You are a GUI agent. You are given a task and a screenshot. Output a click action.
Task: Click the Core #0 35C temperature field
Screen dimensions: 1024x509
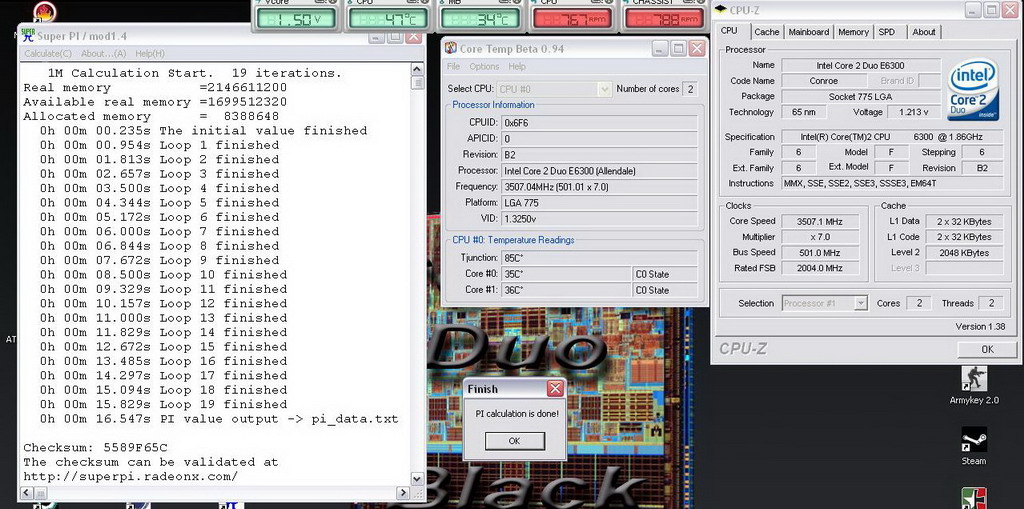pyautogui.click(x=566, y=274)
